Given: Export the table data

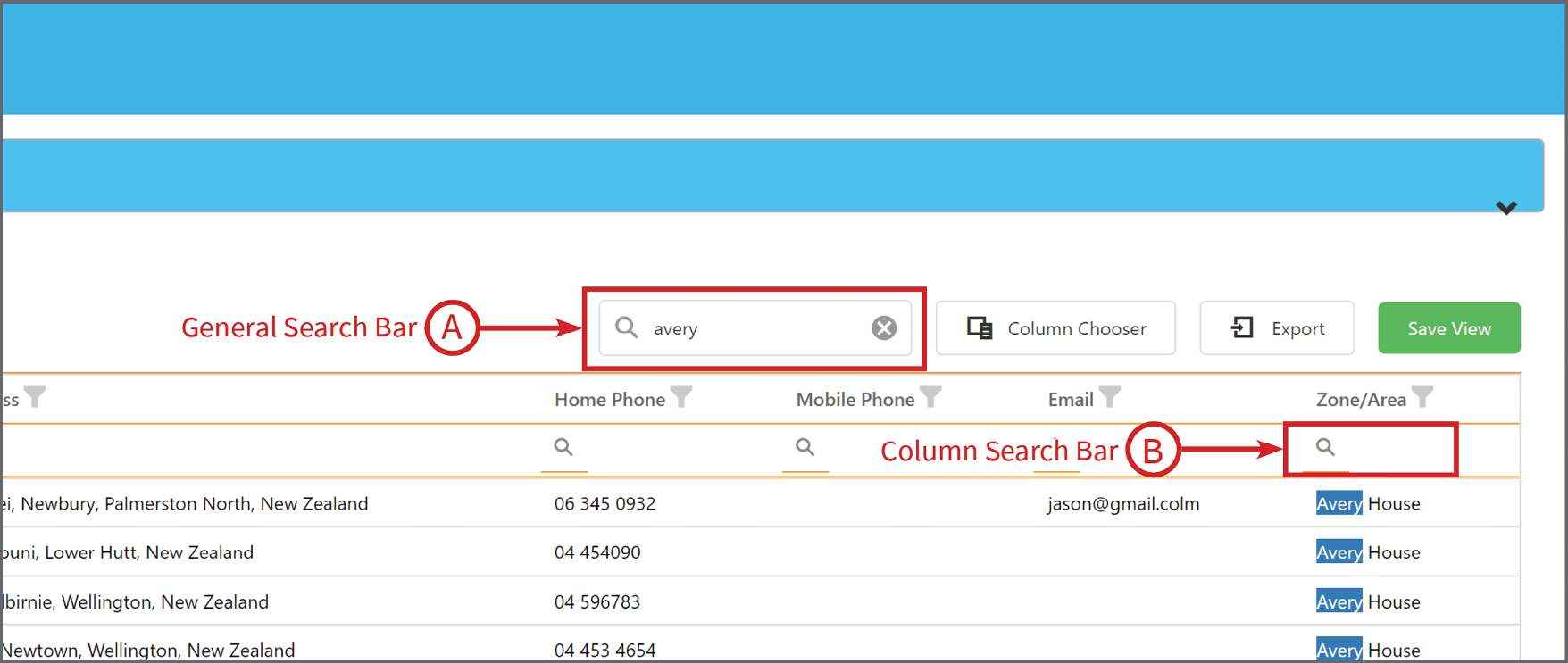Looking at the screenshot, I should [x=1277, y=328].
